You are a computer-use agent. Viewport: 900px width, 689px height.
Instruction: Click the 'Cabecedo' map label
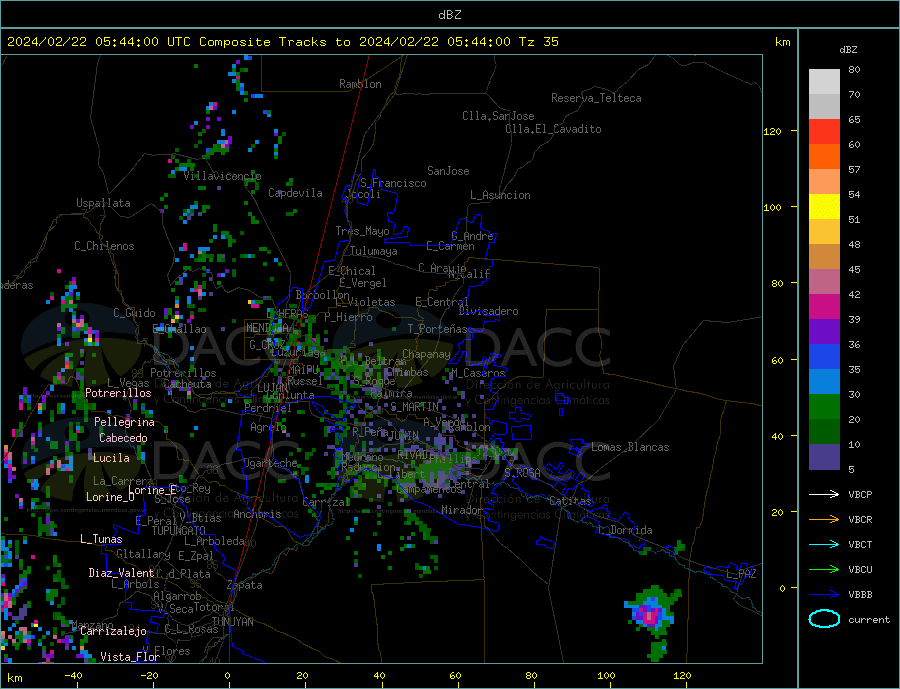[x=123, y=438]
